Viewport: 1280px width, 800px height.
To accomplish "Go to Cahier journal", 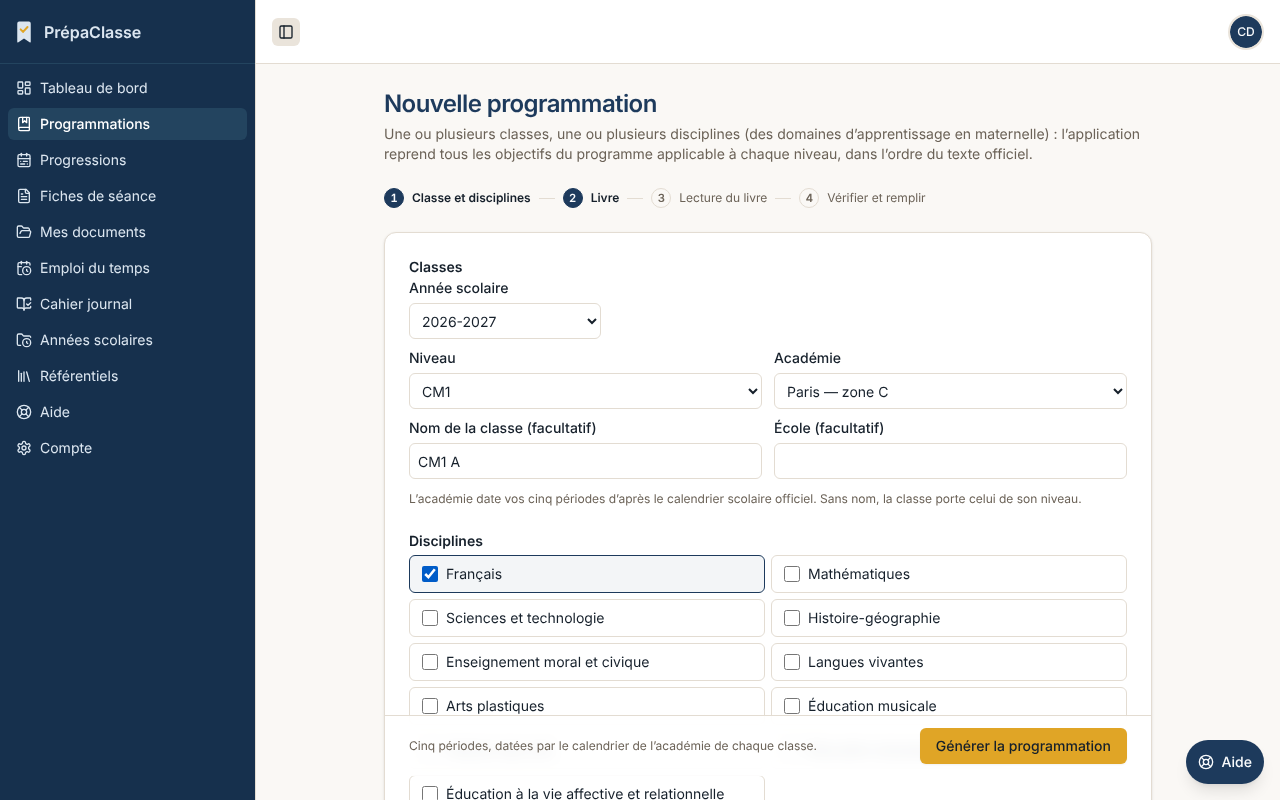I will (x=127, y=304).
